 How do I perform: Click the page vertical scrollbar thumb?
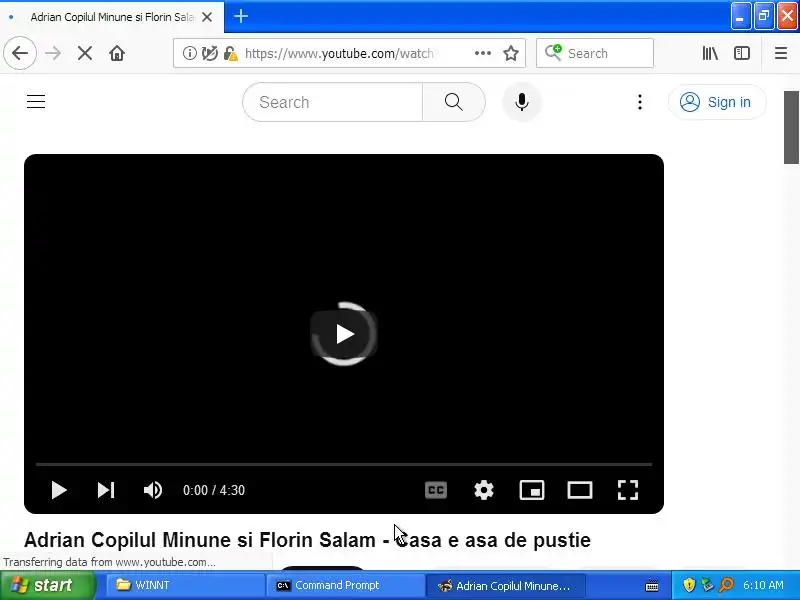[x=791, y=128]
